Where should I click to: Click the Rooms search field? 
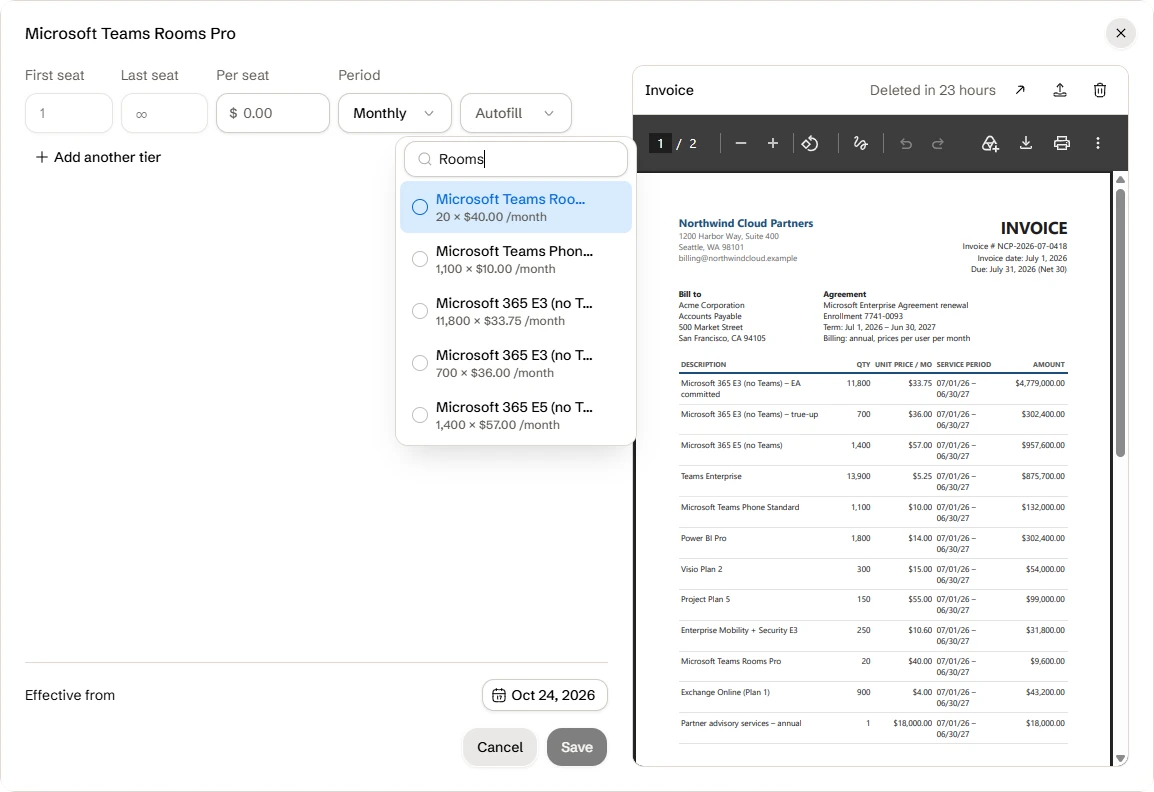(x=516, y=159)
